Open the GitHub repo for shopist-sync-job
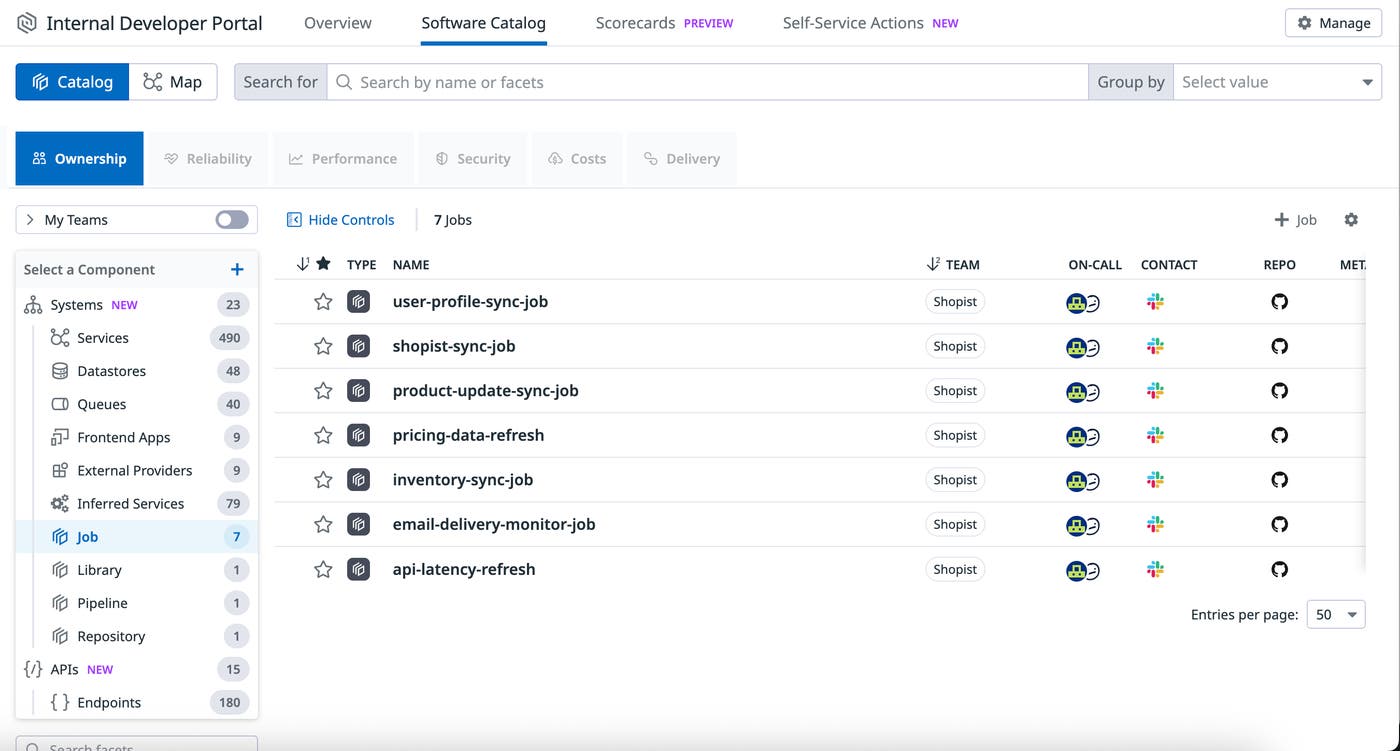Screen dimensions: 1400x751 [1279, 346]
